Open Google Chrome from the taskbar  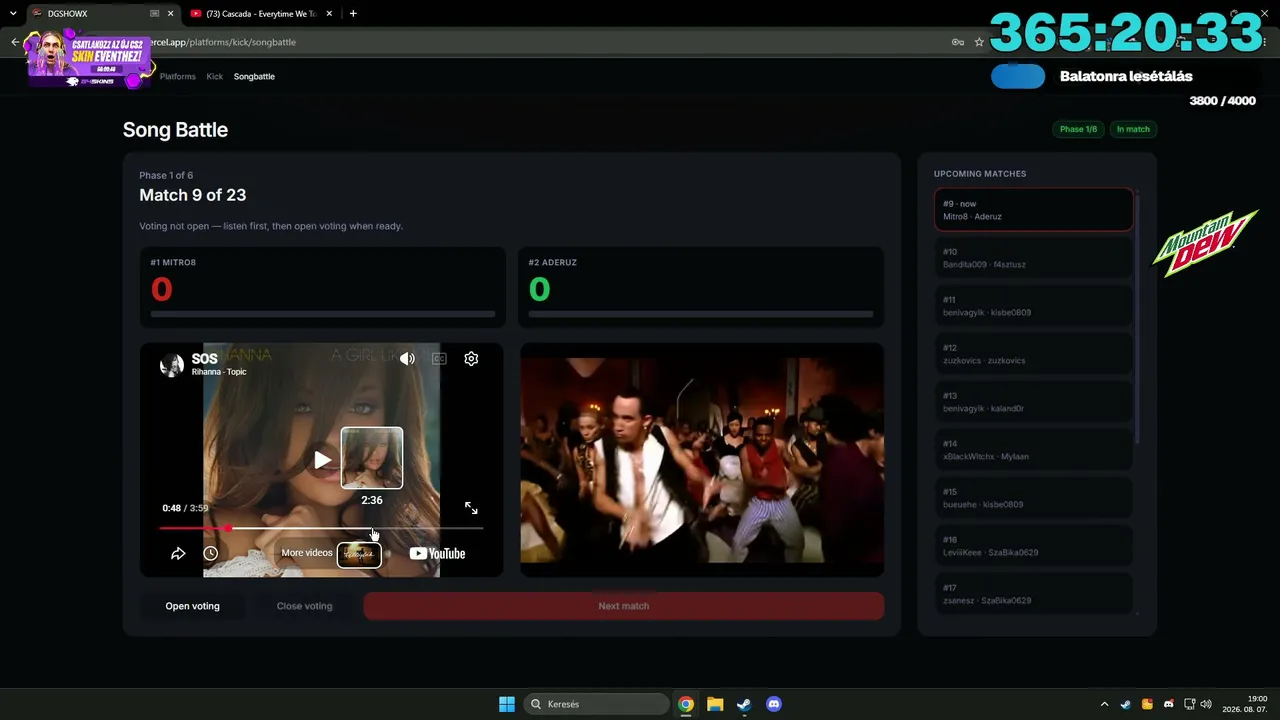[x=686, y=704]
